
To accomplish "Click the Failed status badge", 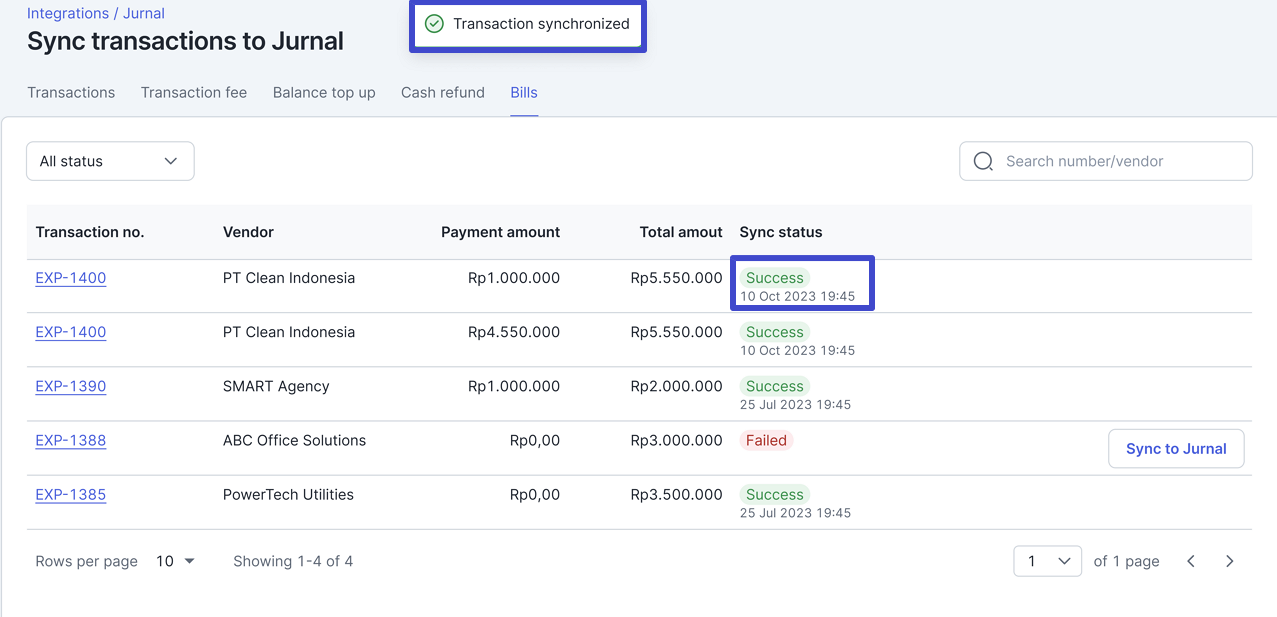I will click(767, 440).
